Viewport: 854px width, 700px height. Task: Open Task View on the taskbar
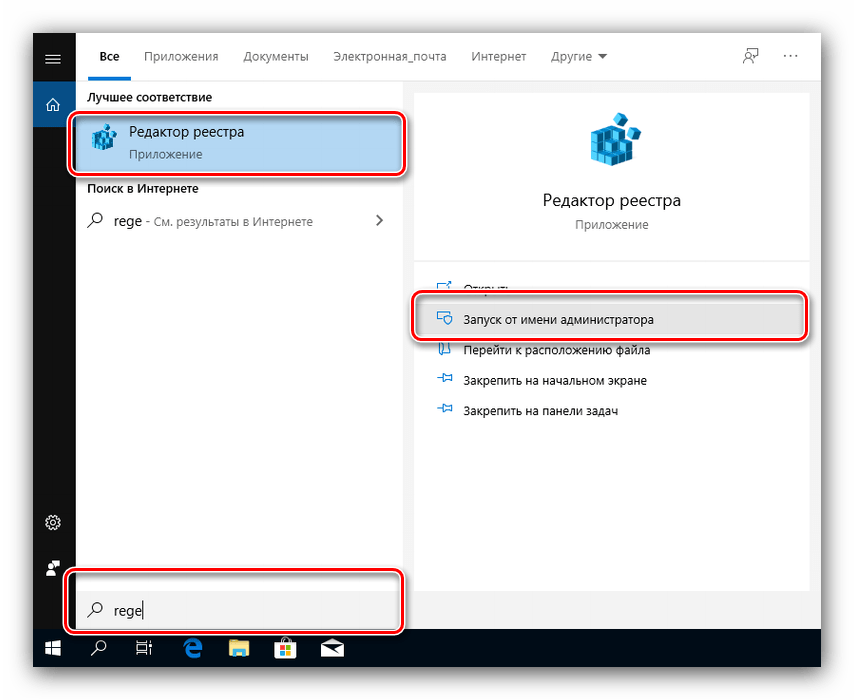(144, 648)
